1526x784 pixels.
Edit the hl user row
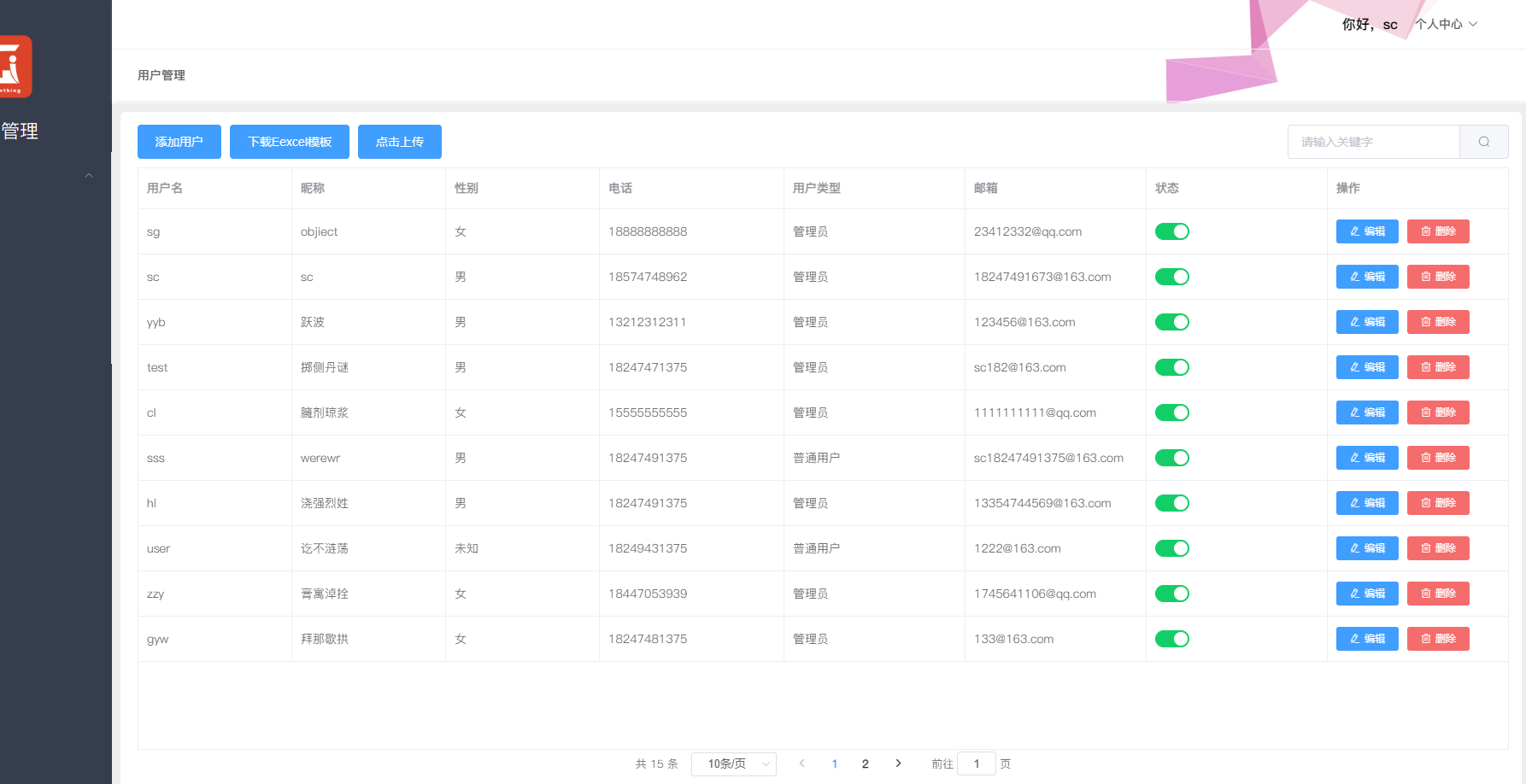pos(1367,503)
